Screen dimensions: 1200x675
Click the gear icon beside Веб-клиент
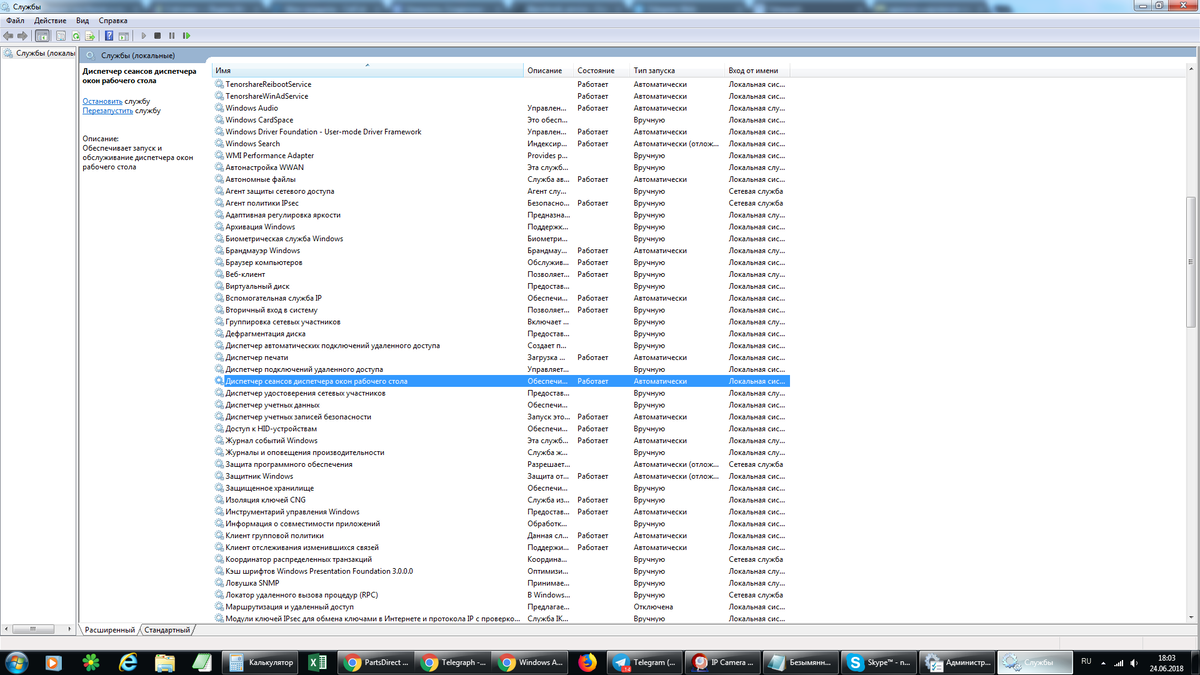point(219,274)
